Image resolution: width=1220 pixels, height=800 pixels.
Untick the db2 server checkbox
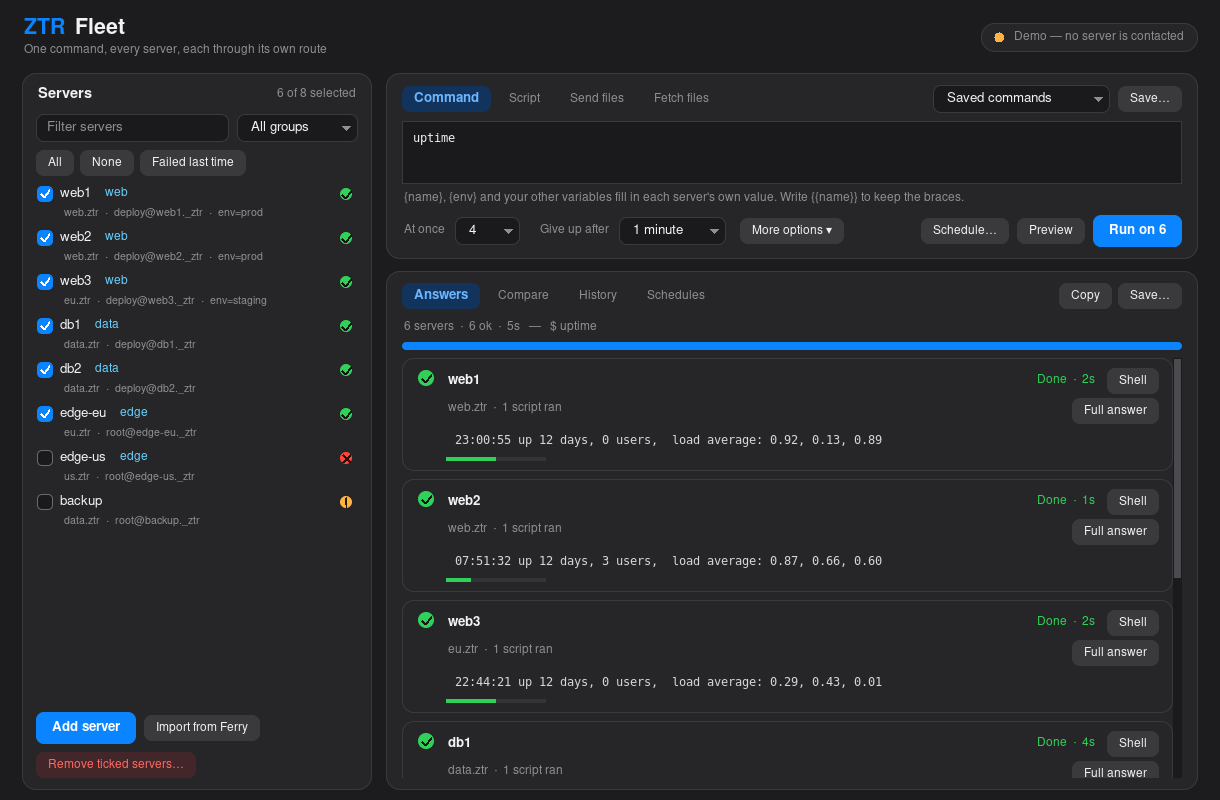click(45, 370)
